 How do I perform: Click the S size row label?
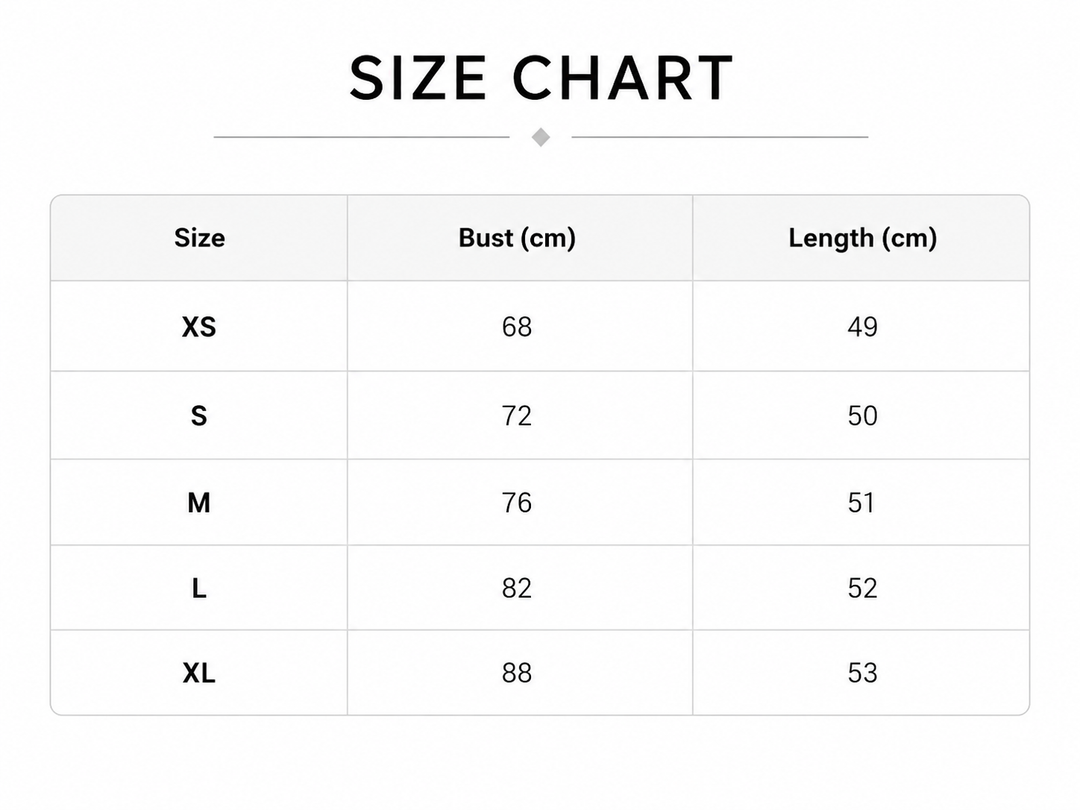click(199, 415)
